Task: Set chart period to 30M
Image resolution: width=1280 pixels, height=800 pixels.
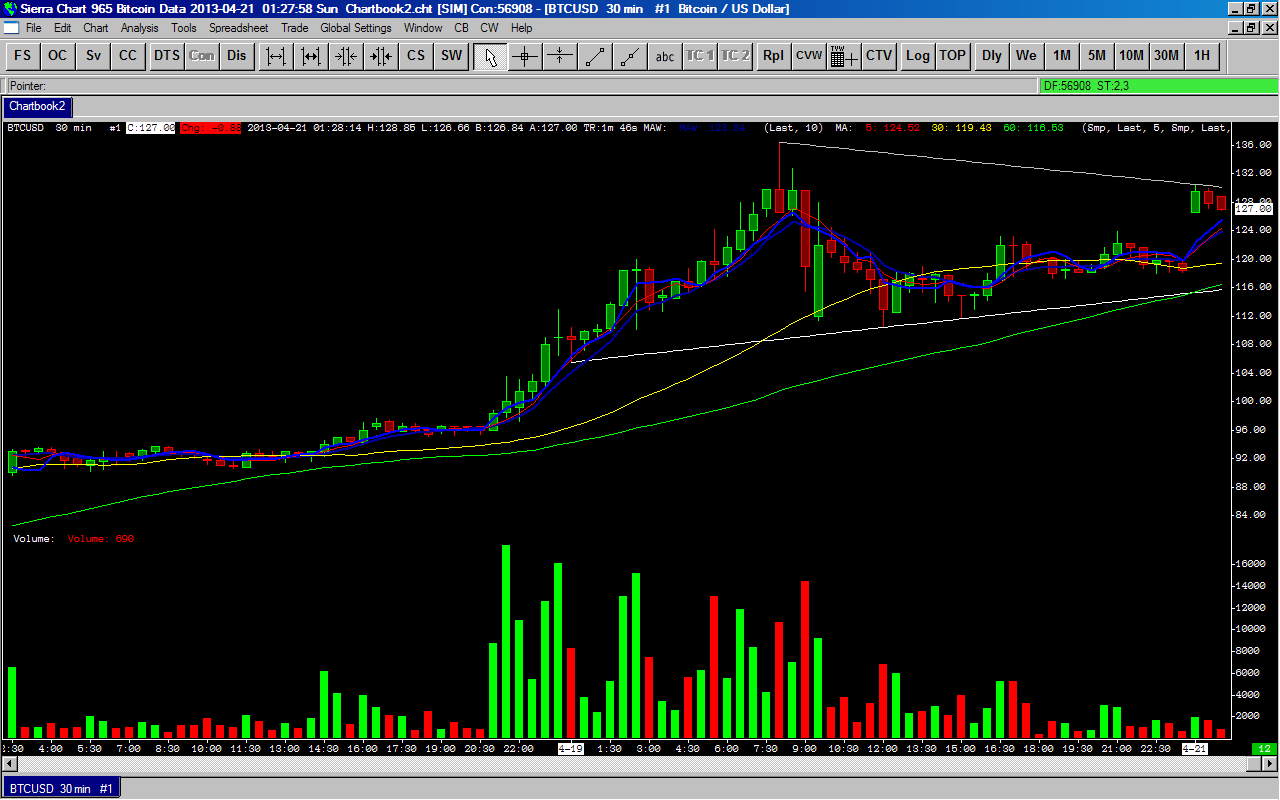Action: (1166, 56)
